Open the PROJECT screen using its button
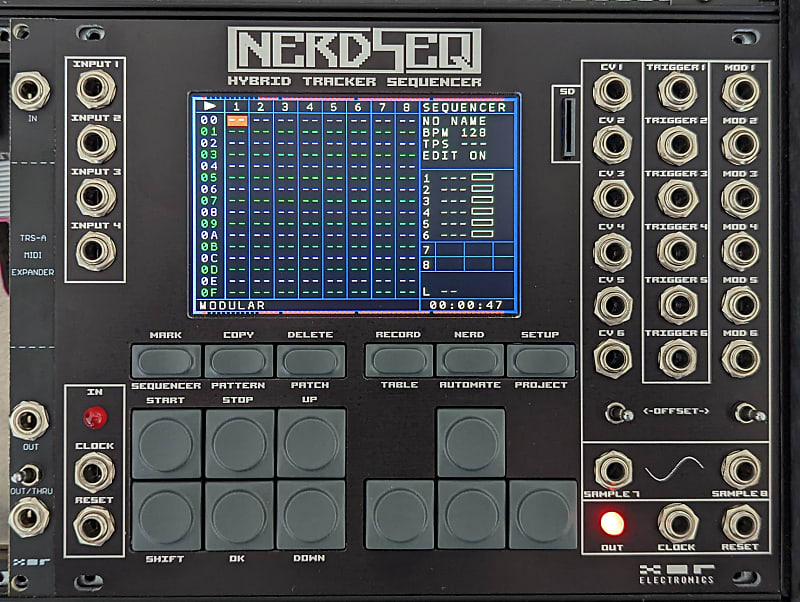The image size is (800, 602). pyautogui.click(x=541, y=360)
